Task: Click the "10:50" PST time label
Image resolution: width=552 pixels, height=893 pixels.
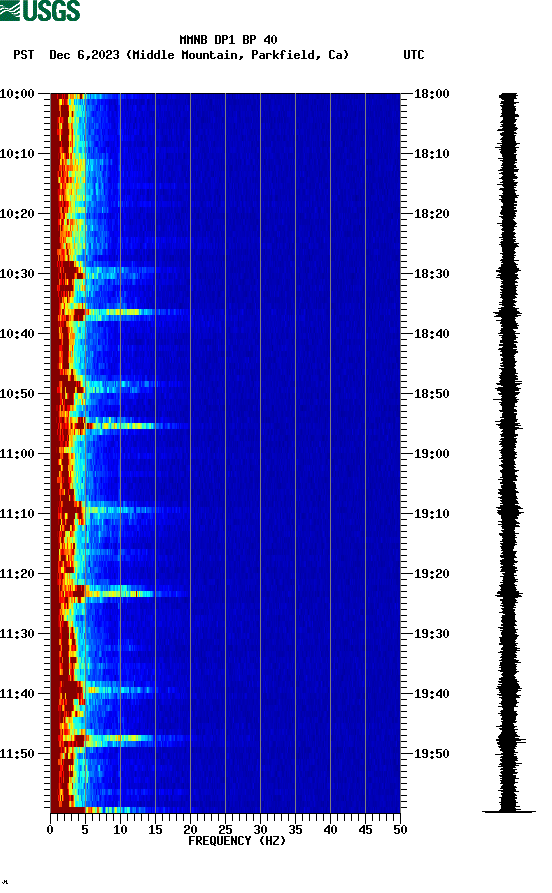Action: coord(17,394)
